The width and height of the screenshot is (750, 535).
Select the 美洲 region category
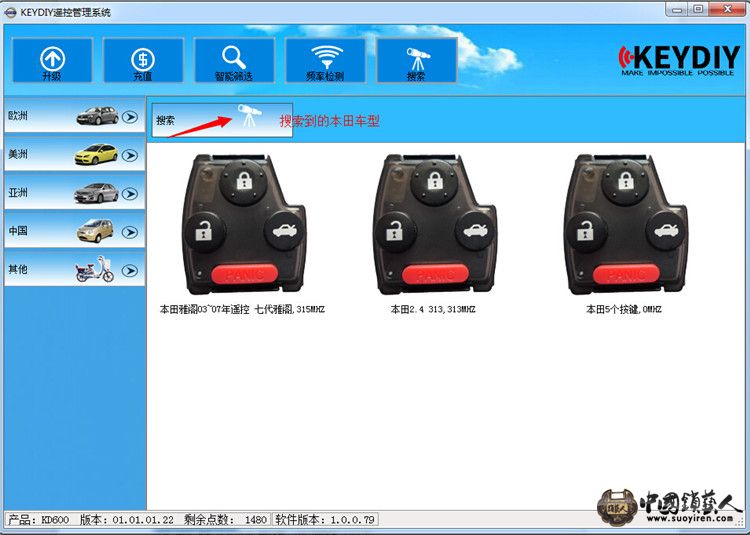tap(75, 154)
